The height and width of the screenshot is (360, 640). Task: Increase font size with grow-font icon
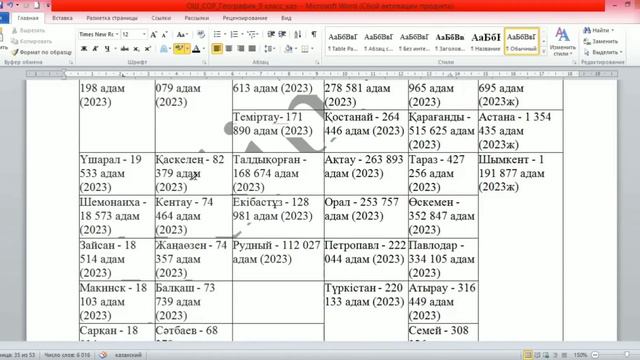tap(153, 35)
